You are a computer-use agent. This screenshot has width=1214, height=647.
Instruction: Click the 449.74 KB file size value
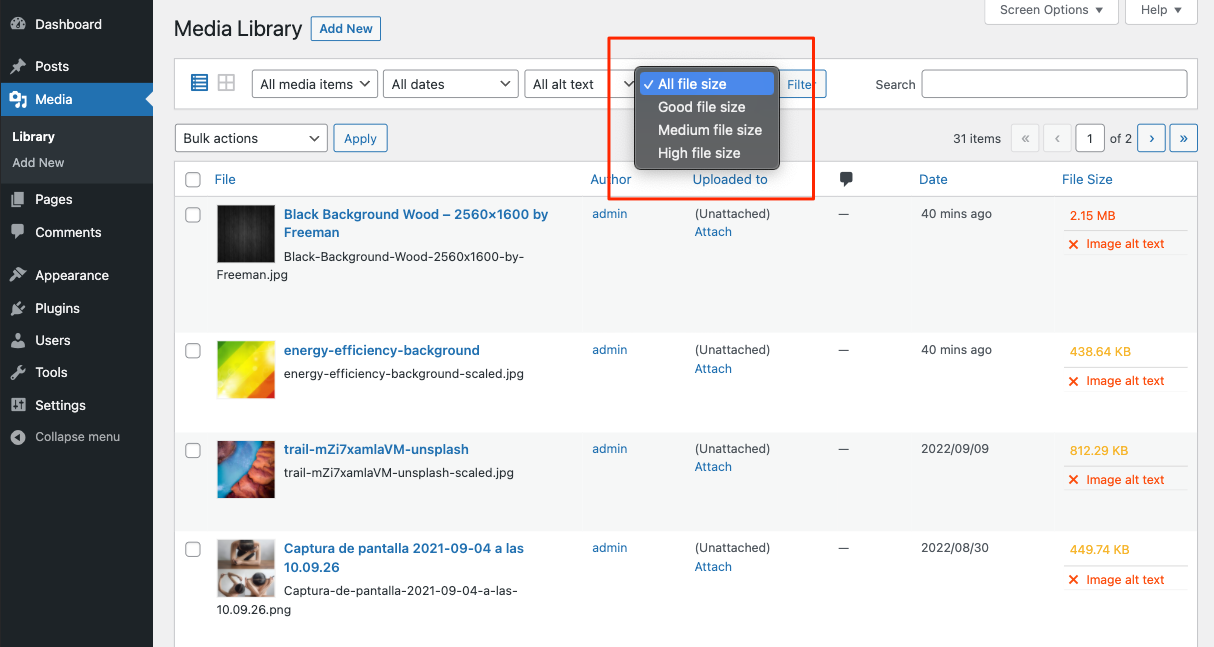[1099, 549]
